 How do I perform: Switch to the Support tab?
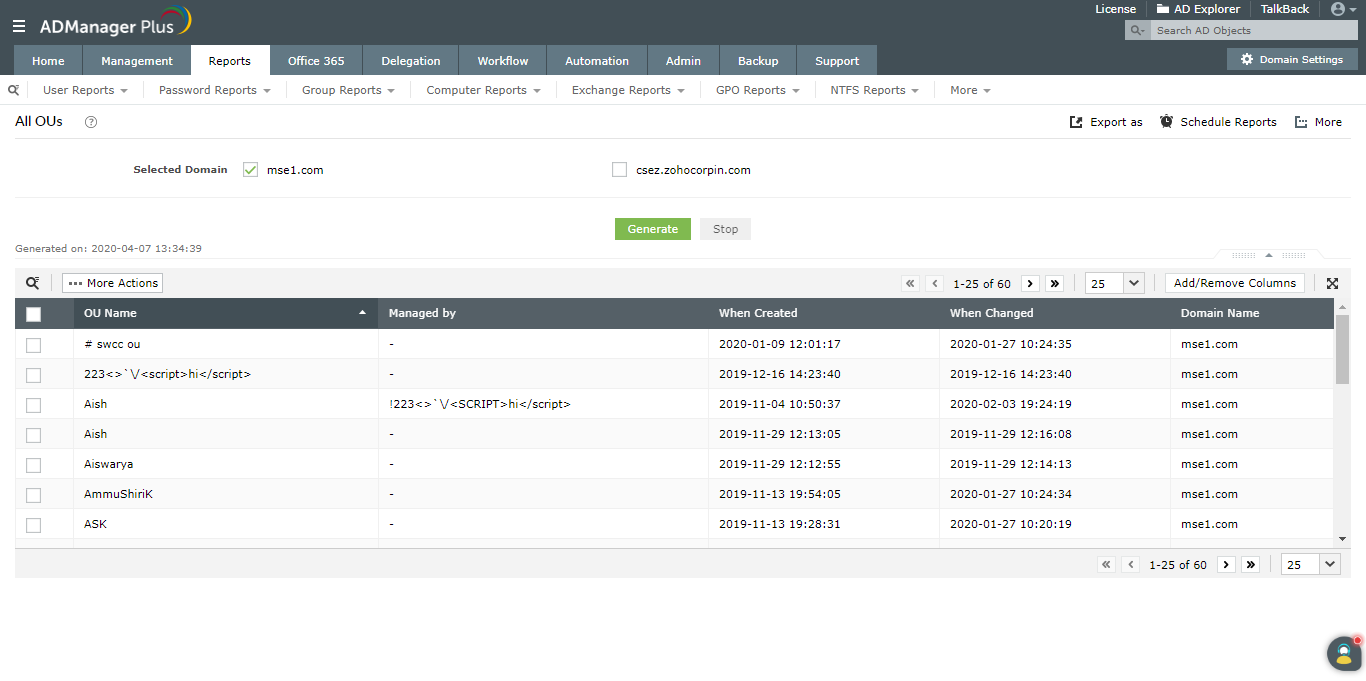click(x=837, y=60)
